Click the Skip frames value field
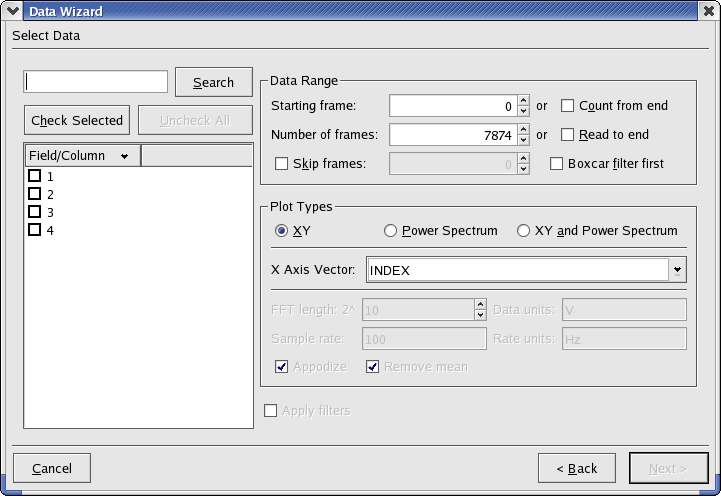This screenshot has width=721, height=496. (x=453, y=164)
